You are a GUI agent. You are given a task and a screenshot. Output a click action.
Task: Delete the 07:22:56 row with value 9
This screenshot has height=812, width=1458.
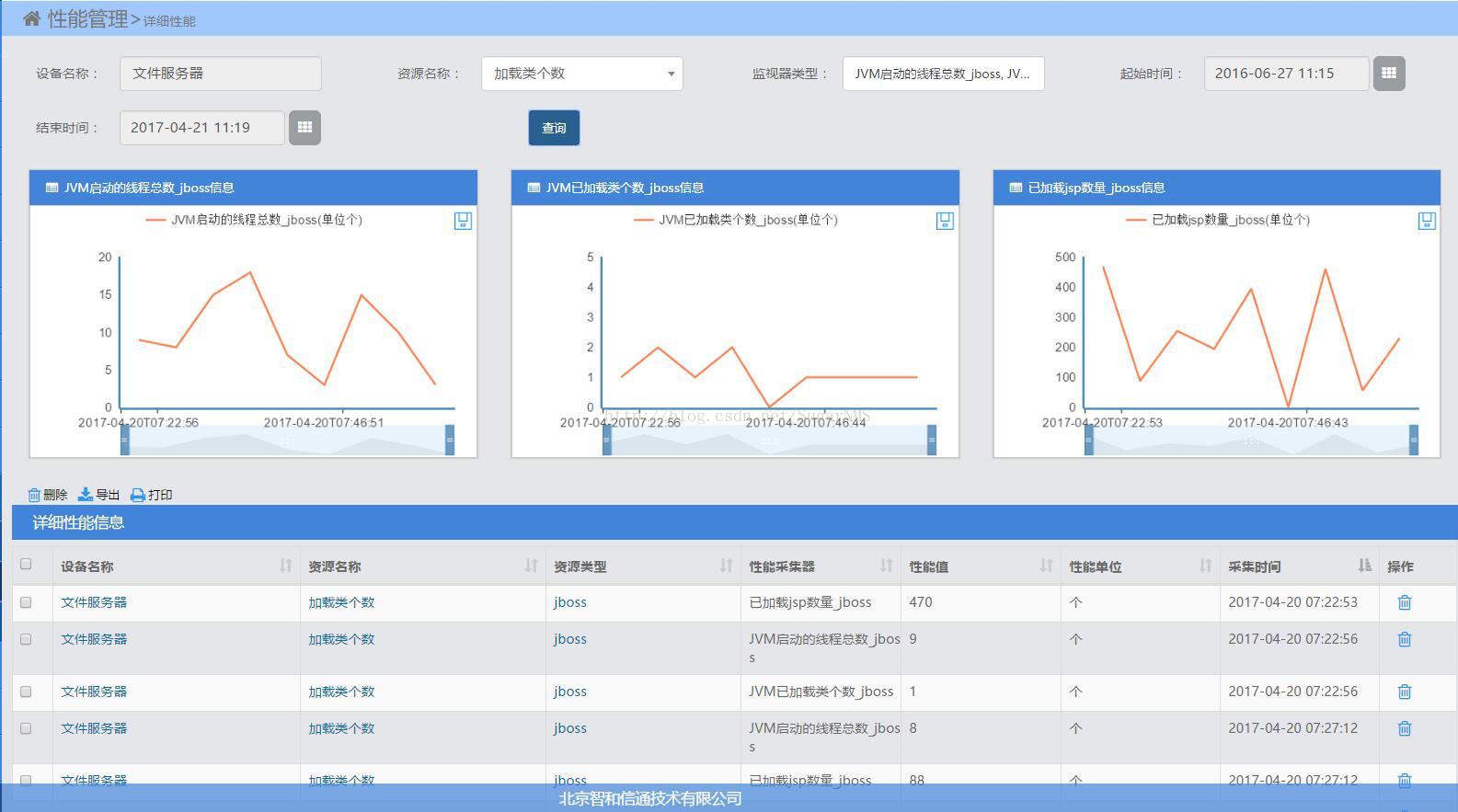(x=1405, y=639)
